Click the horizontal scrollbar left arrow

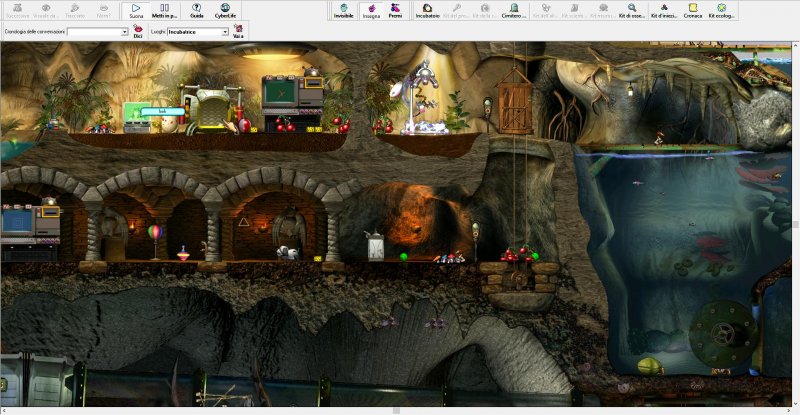(x=4, y=410)
